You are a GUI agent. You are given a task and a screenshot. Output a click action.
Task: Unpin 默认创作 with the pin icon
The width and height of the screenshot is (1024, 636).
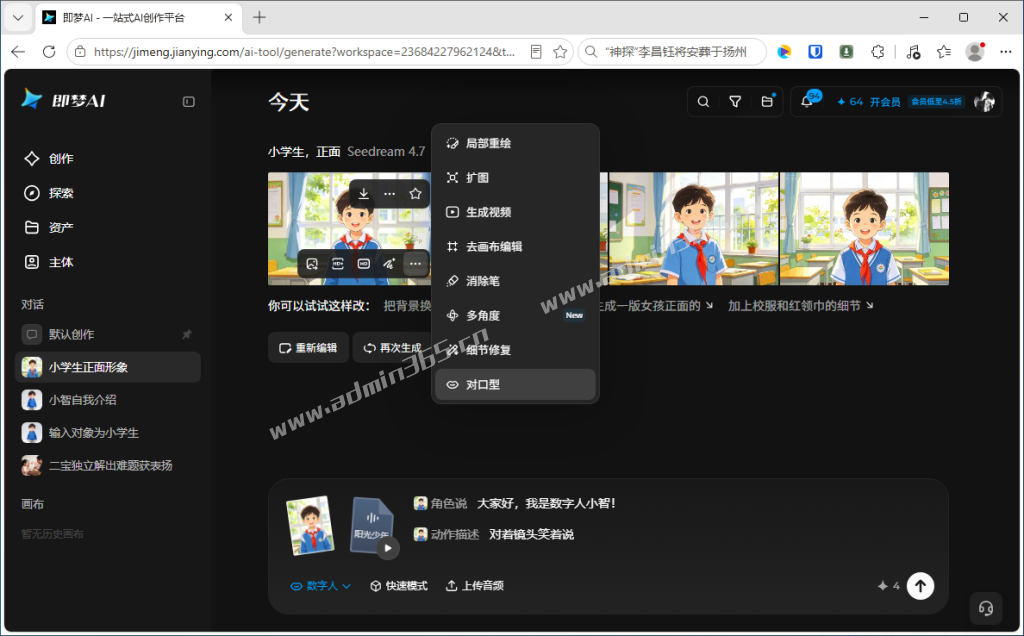[x=187, y=334]
